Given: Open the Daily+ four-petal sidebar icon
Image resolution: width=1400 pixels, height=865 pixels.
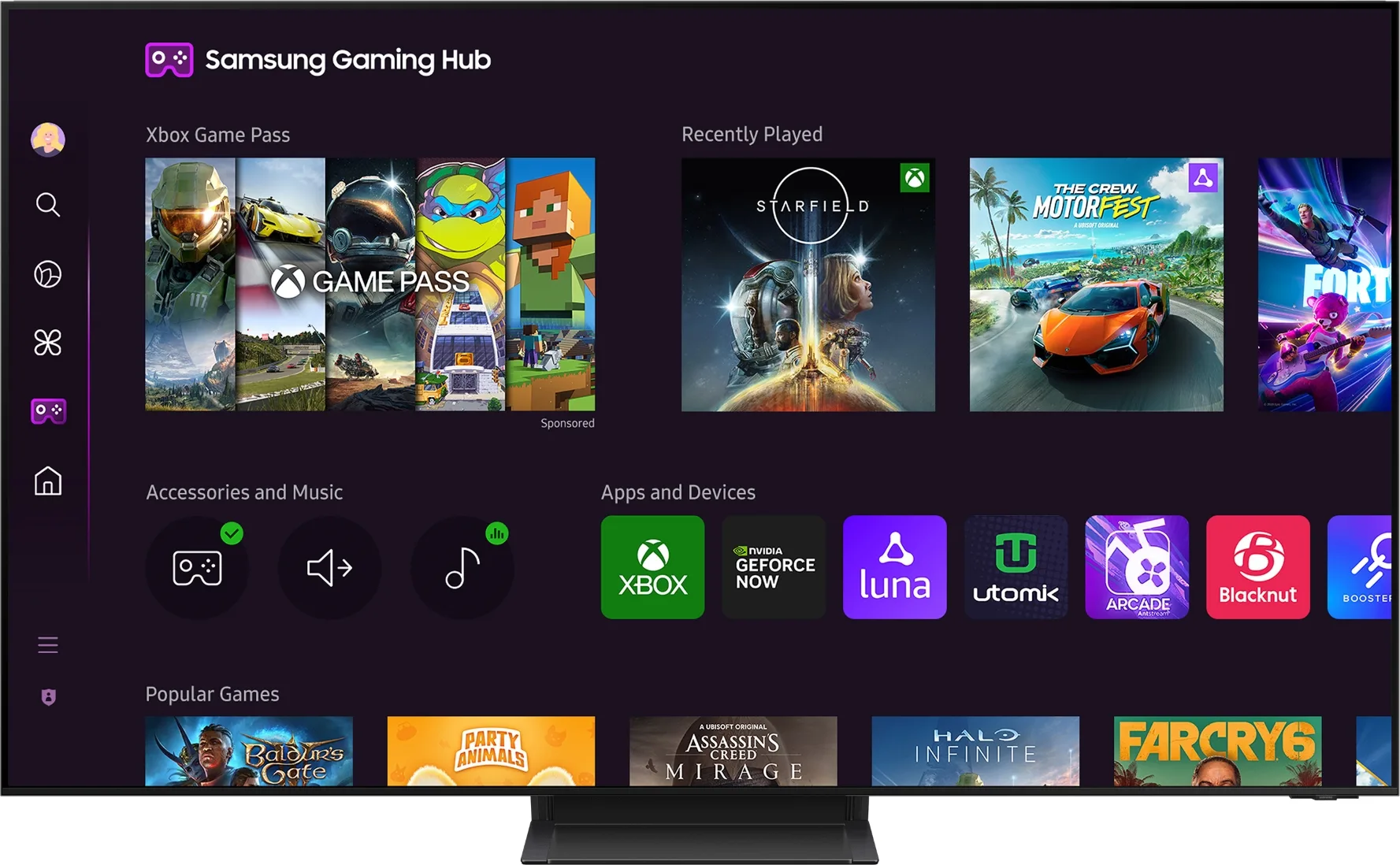Looking at the screenshot, I should tap(48, 343).
